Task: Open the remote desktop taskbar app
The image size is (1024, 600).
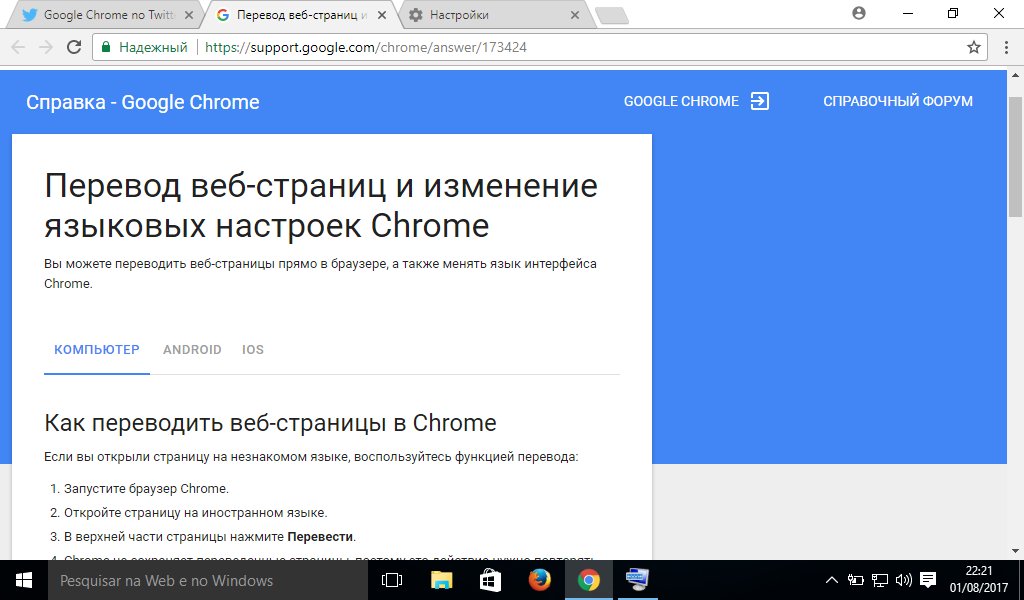Action: (x=637, y=580)
